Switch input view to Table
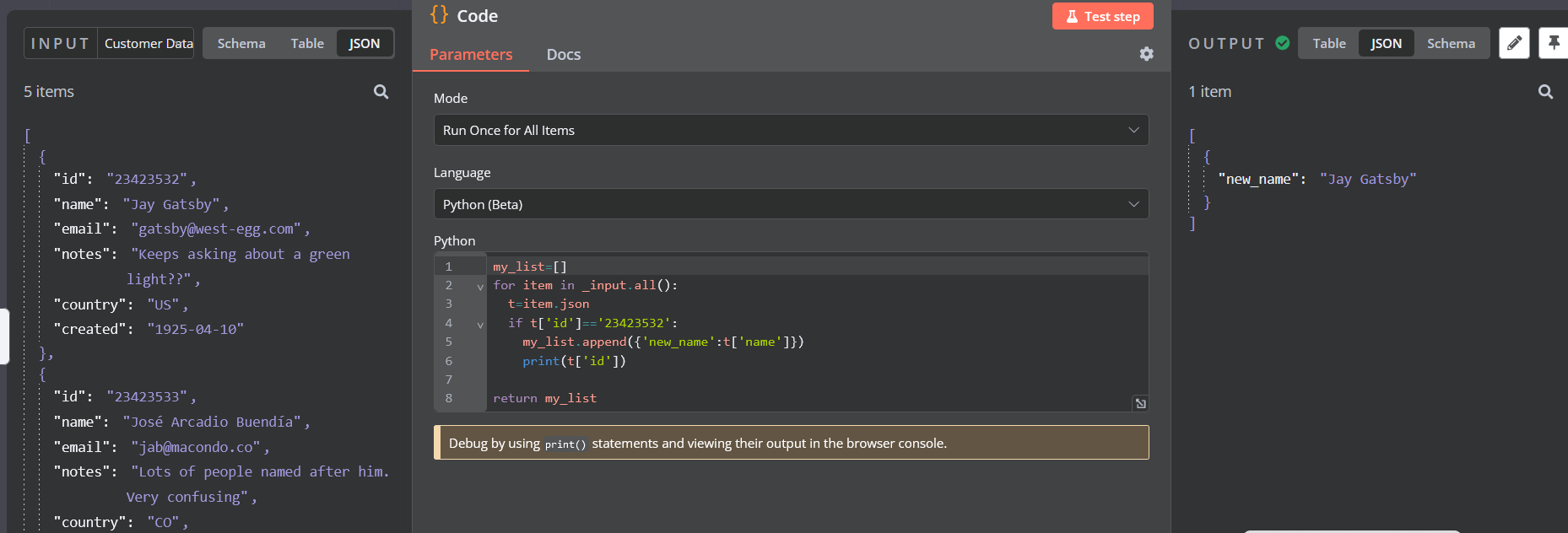Viewport: 1568px width, 533px height. point(307,43)
